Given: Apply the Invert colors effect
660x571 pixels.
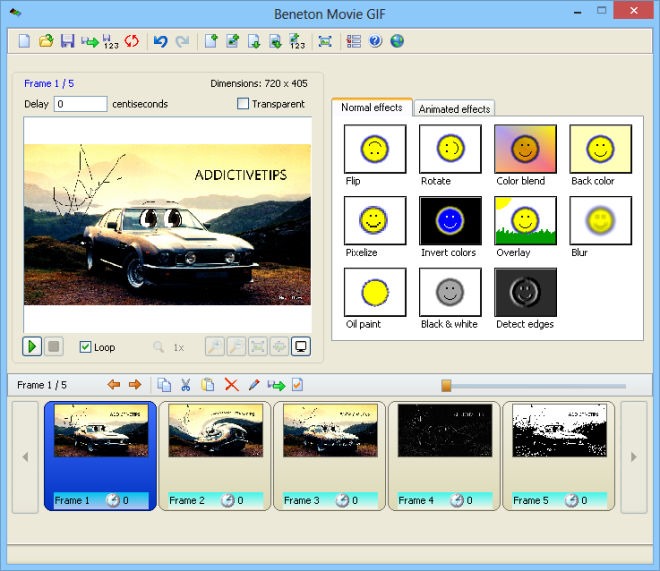Looking at the screenshot, I should pos(450,220).
